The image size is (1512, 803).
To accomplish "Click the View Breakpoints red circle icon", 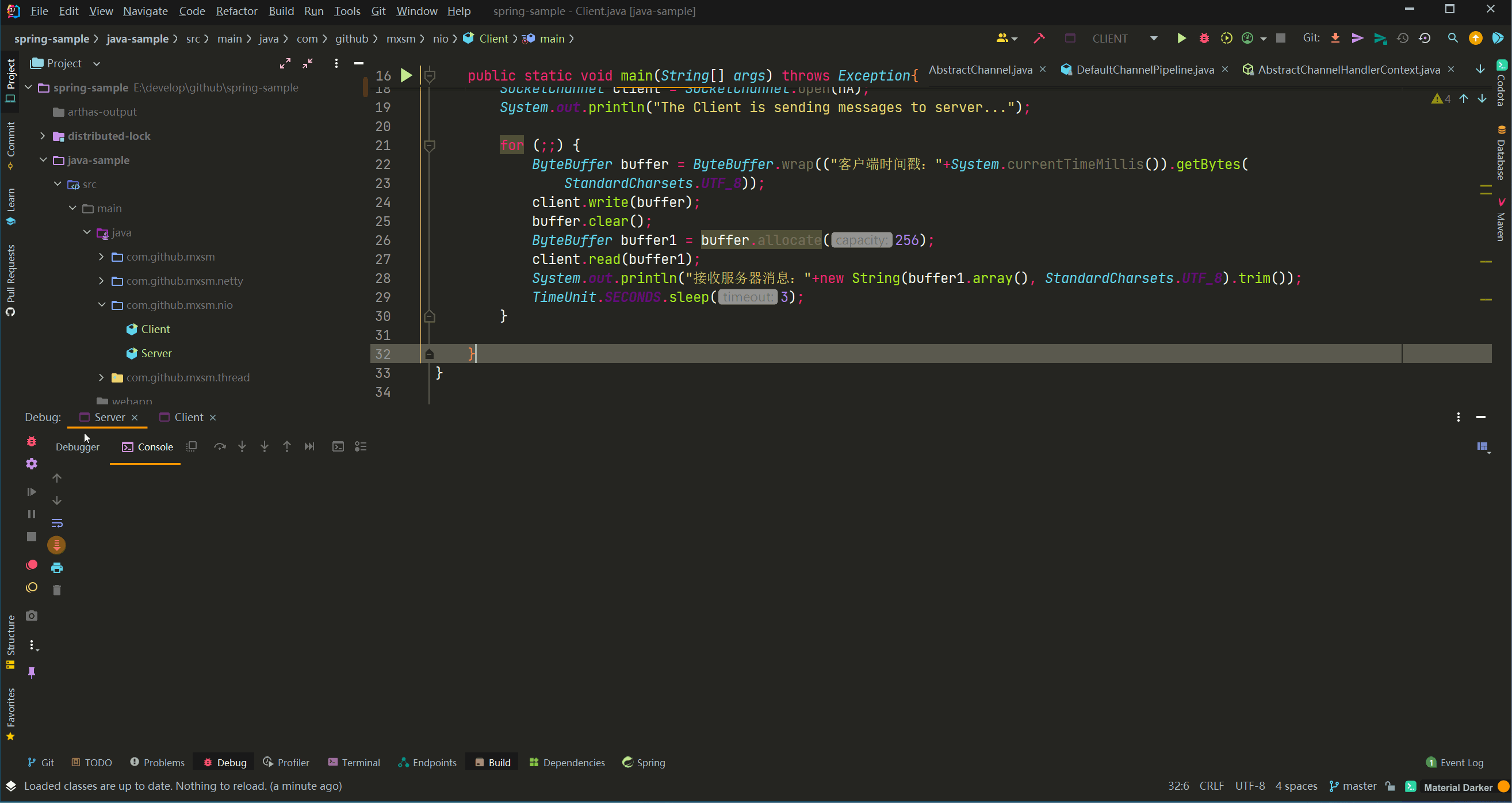I will pyautogui.click(x=32, y=565).
